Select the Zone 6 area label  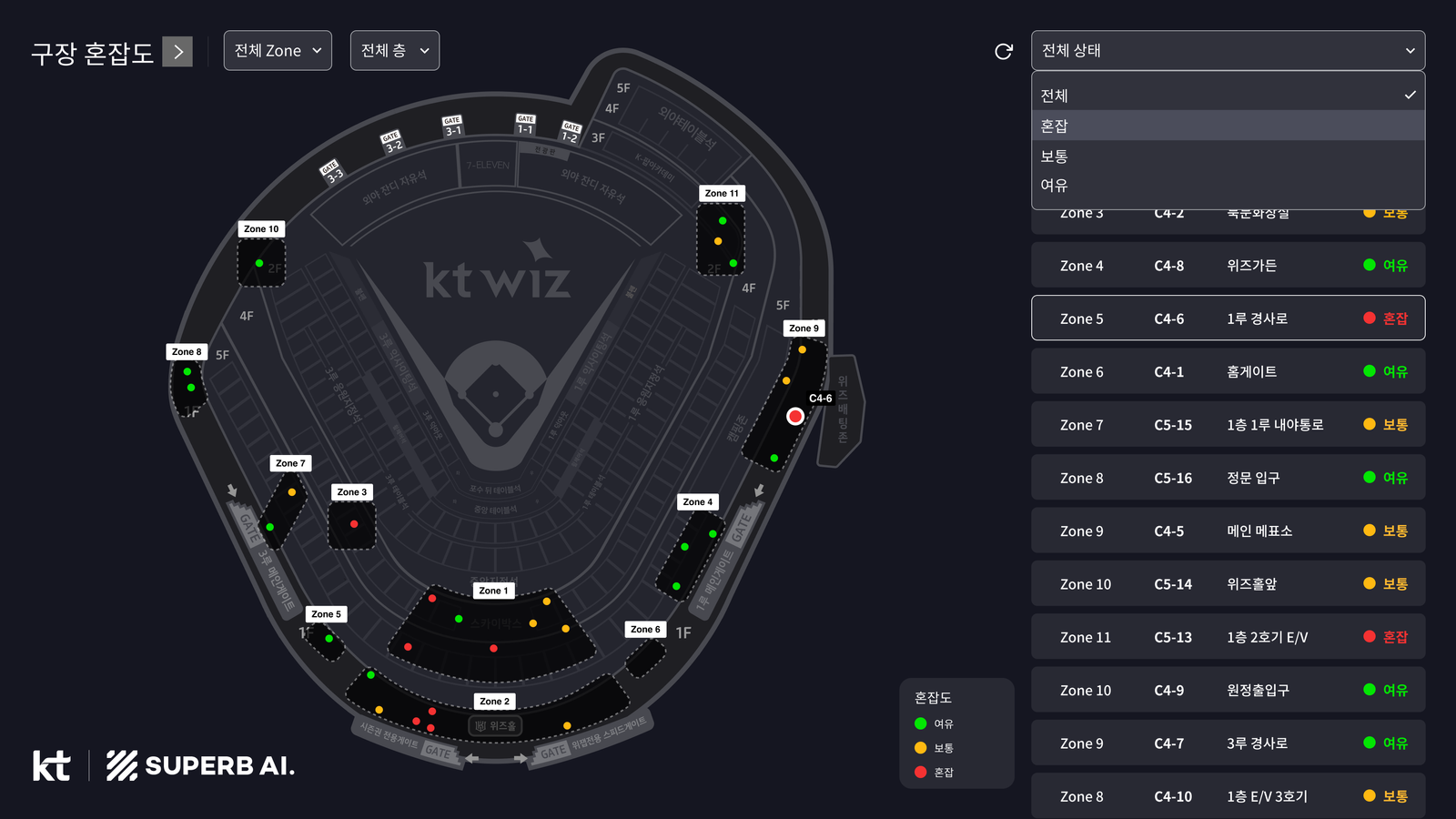point(645,630)
